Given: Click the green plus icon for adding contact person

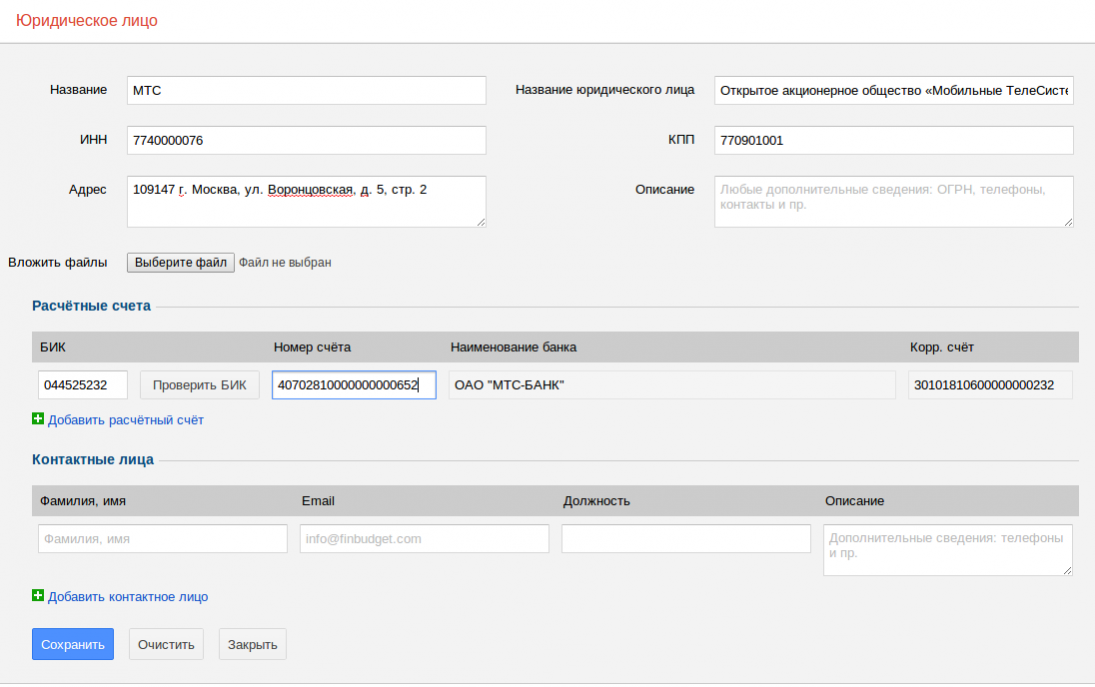Looking at the screenshot, I should [38, 596].
